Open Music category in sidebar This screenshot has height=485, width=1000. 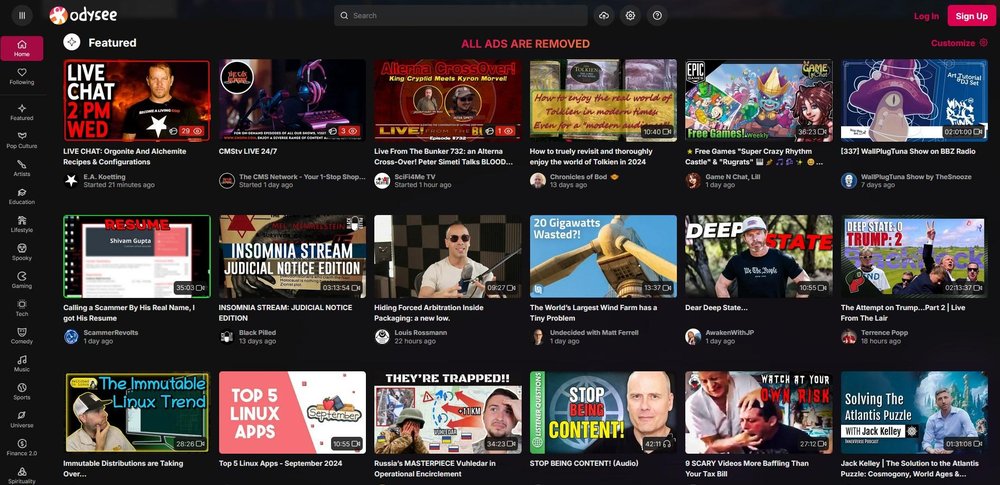[x=22, y=364]
